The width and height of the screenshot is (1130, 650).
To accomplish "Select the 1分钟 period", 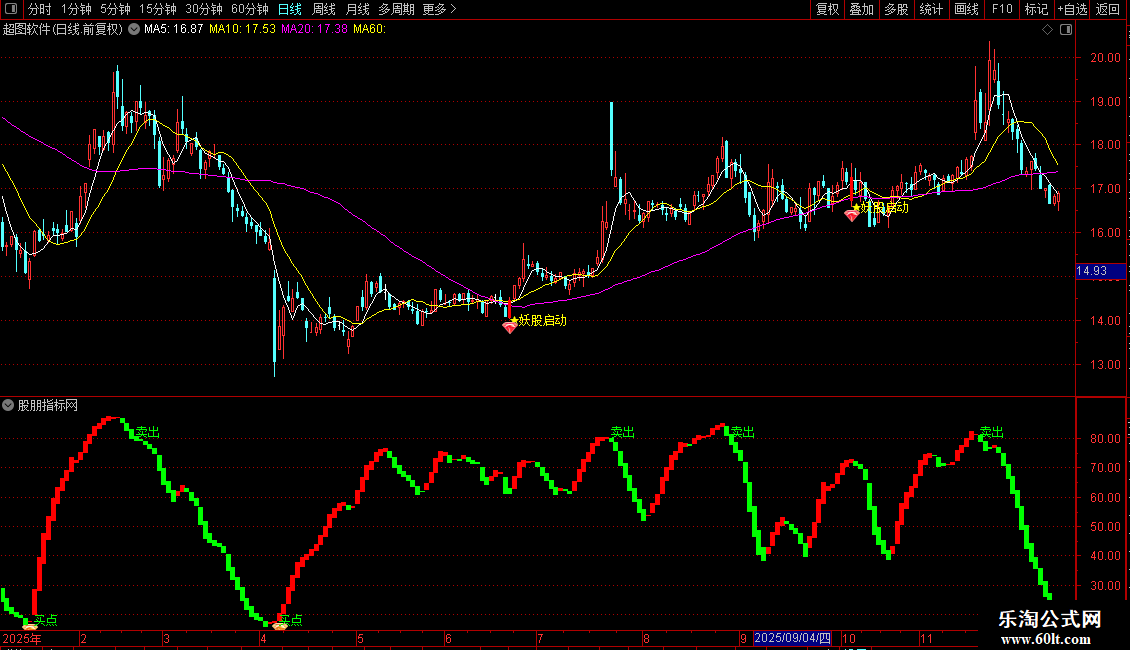I will (x=76, y=9).
